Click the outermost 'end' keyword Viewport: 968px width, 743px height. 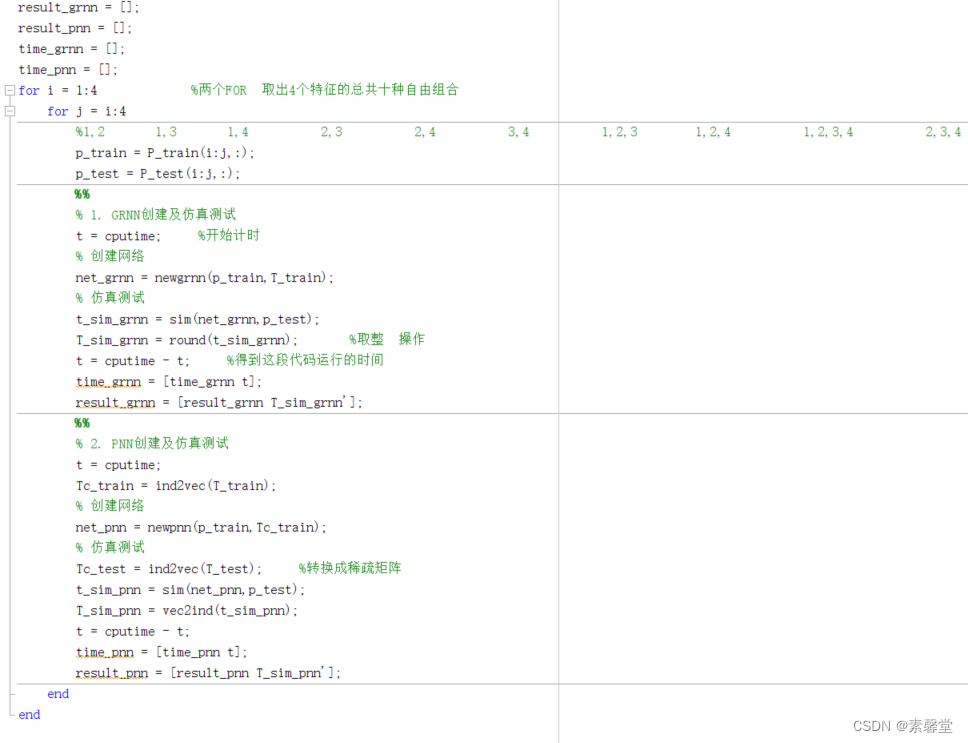click(29, 714)
